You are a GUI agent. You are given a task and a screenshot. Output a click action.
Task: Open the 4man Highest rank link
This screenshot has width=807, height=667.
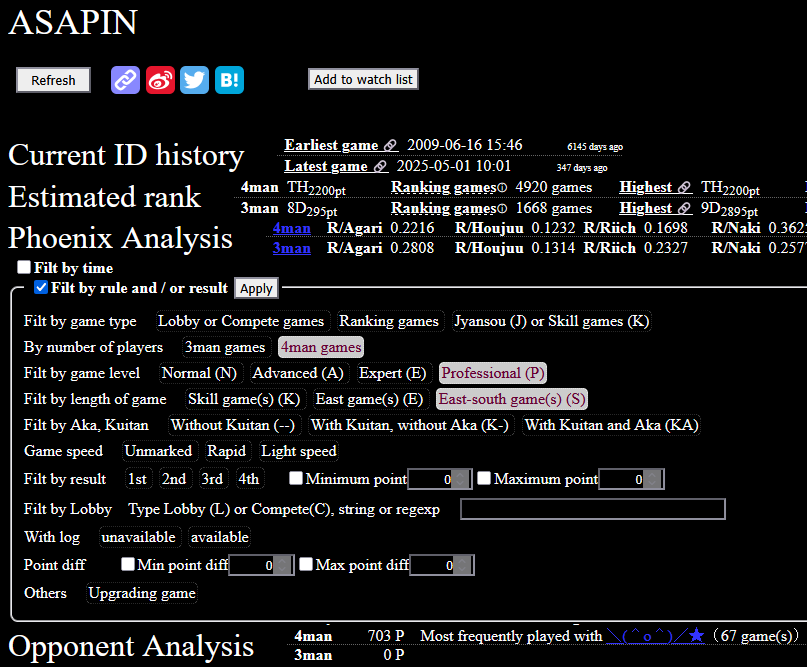645,187
